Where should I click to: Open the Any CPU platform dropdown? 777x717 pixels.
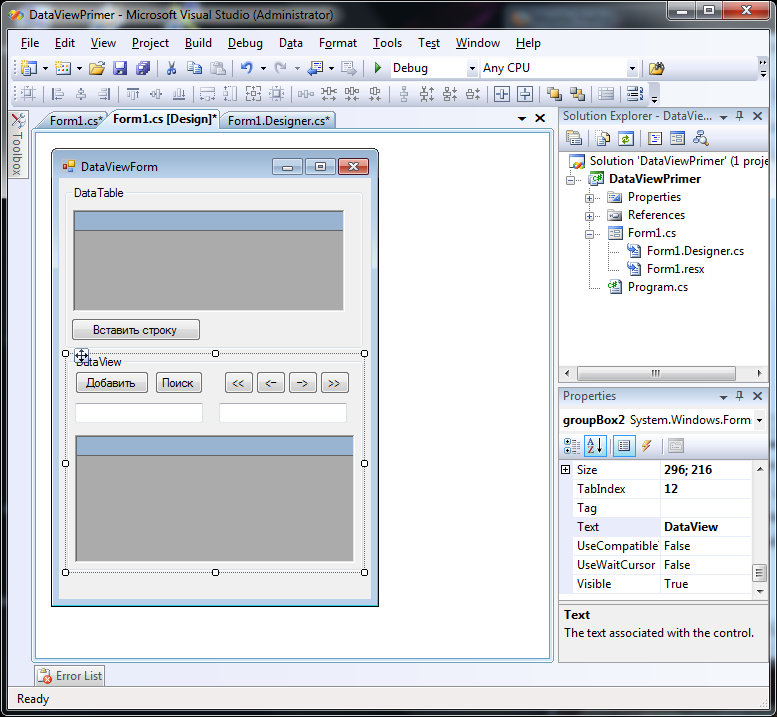(632, 68)
